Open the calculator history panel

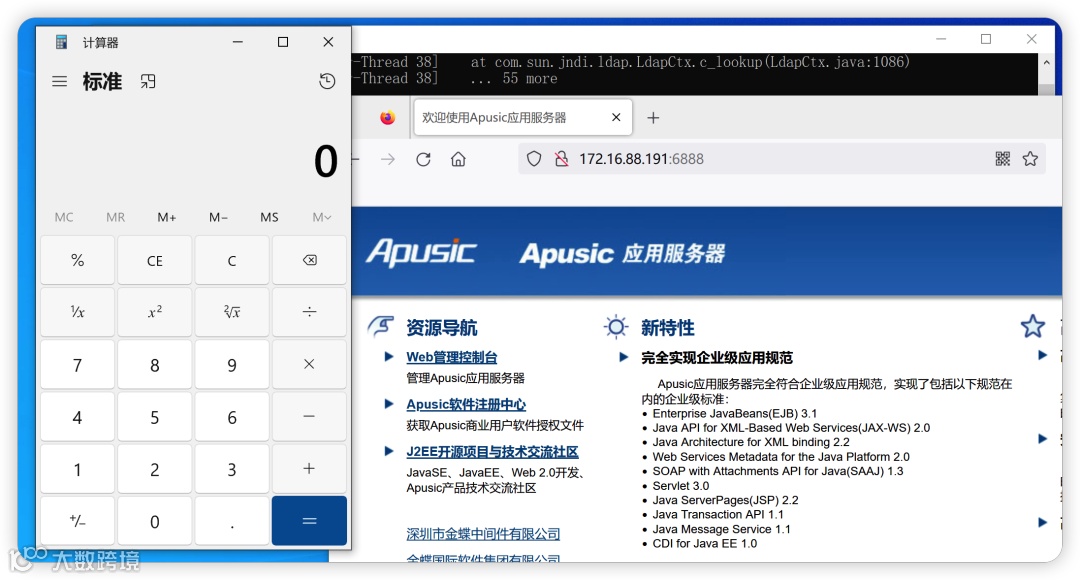[327, 81]
